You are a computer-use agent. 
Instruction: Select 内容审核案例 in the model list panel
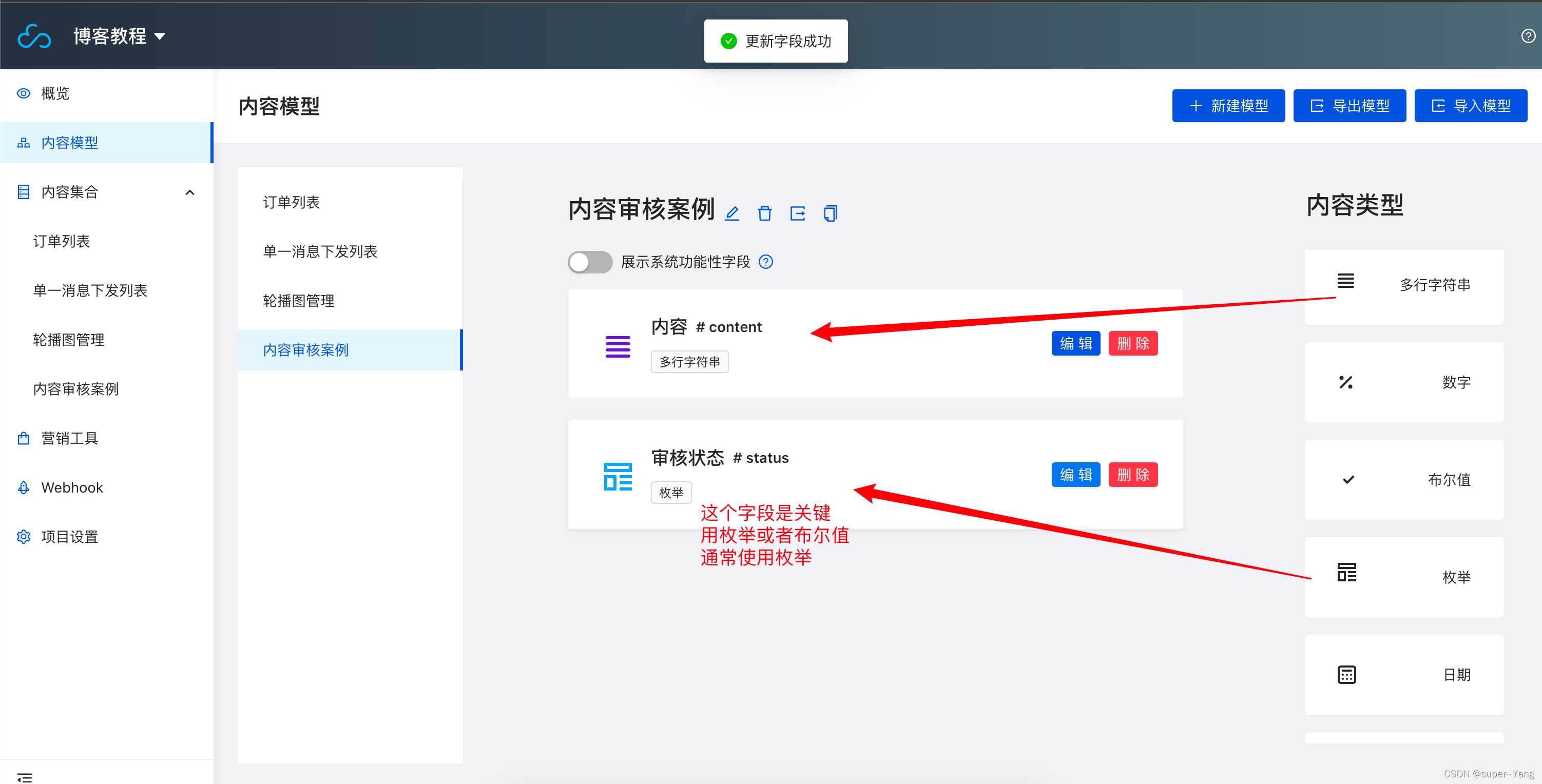(350, 349)
